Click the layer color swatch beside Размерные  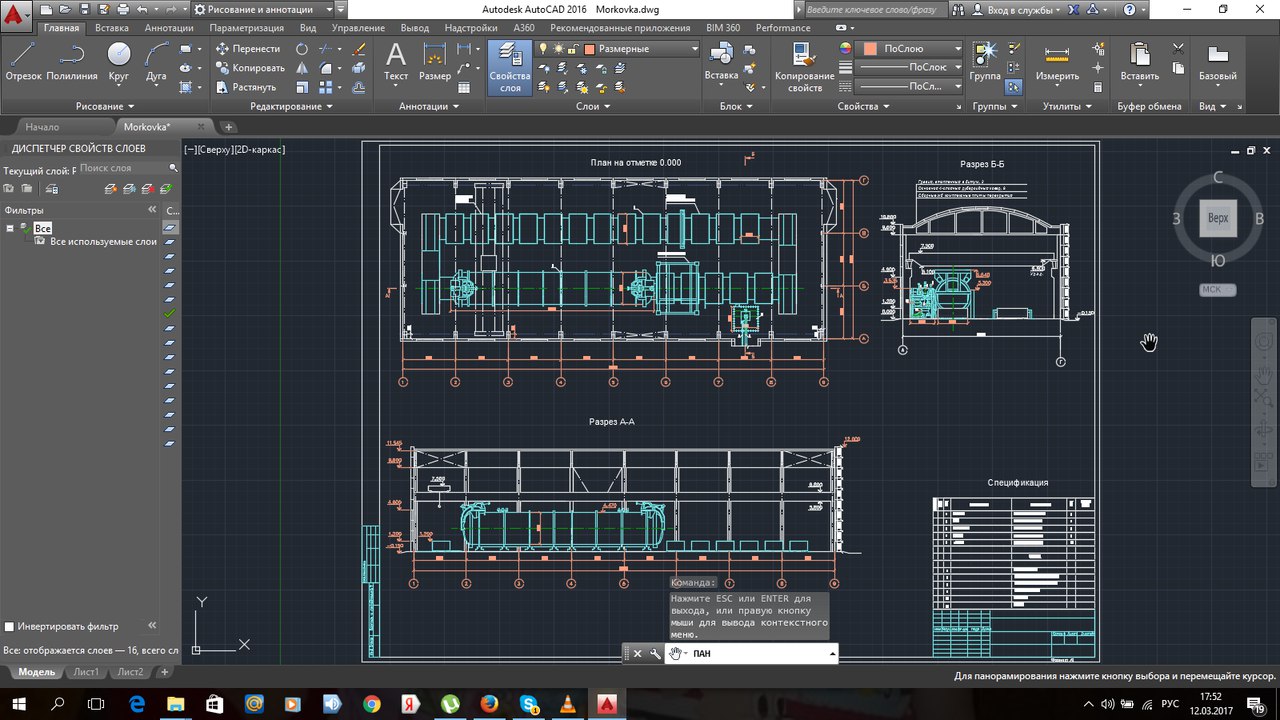590,49
